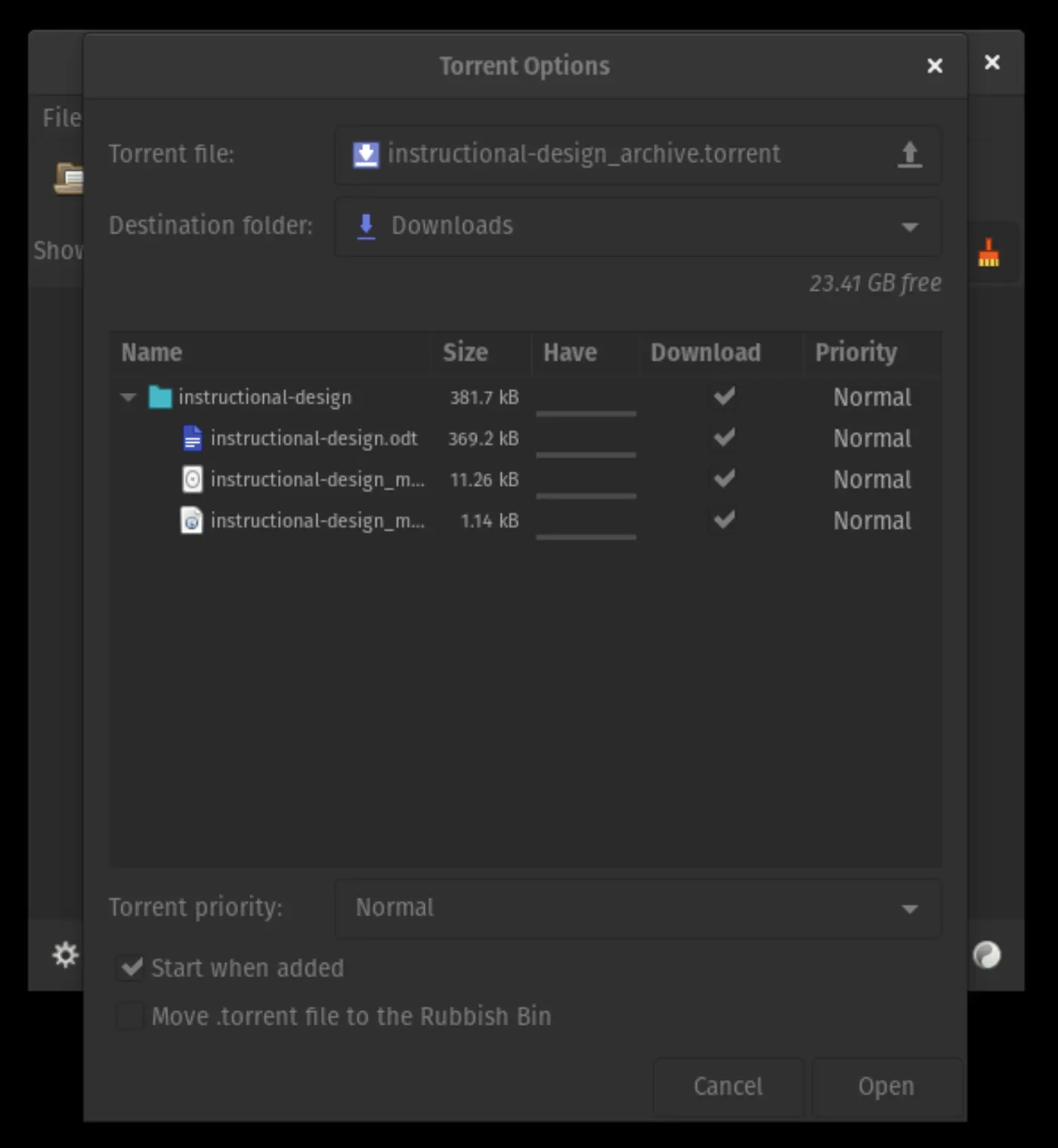Sort by the Size column header
The width and height of the screenshot is (1058, 1148).
pos(481,353)
